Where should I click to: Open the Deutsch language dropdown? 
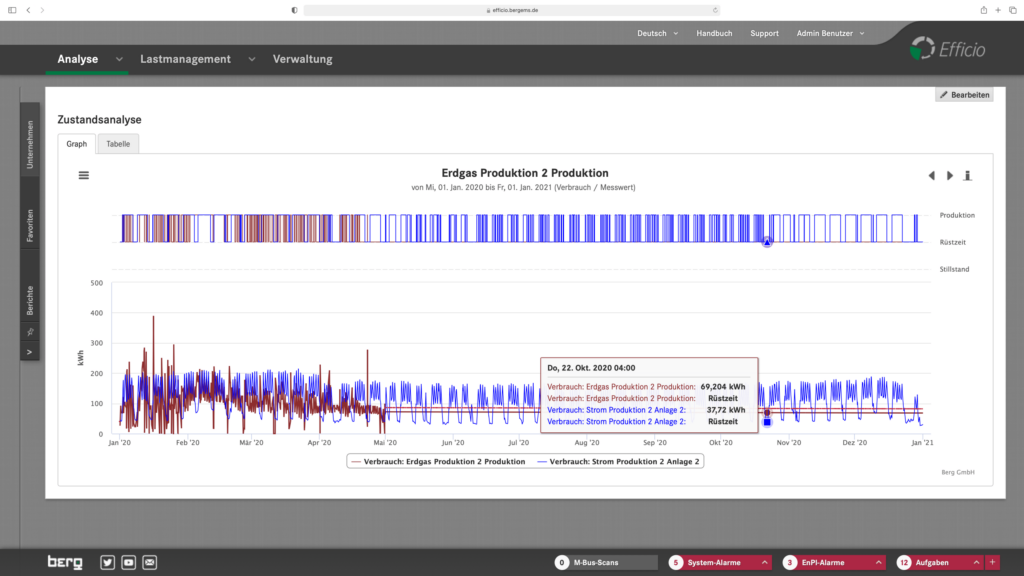657,33
